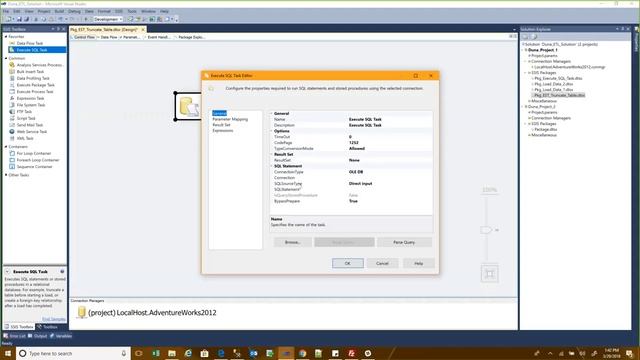
Task: Select Package.dtsx under Duna_Project_2
Action: tap(546, 129)
